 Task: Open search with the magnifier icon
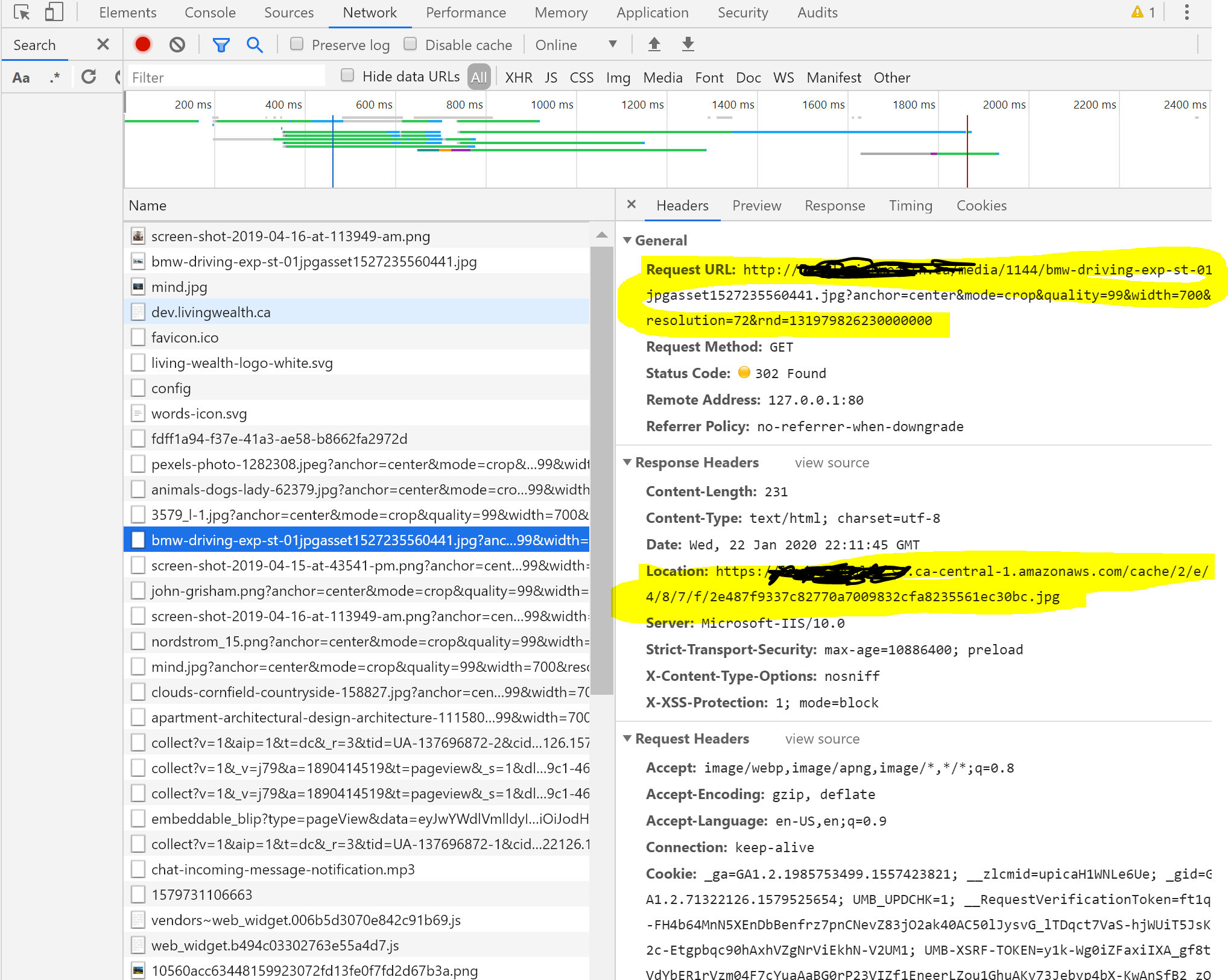[255, 45]
